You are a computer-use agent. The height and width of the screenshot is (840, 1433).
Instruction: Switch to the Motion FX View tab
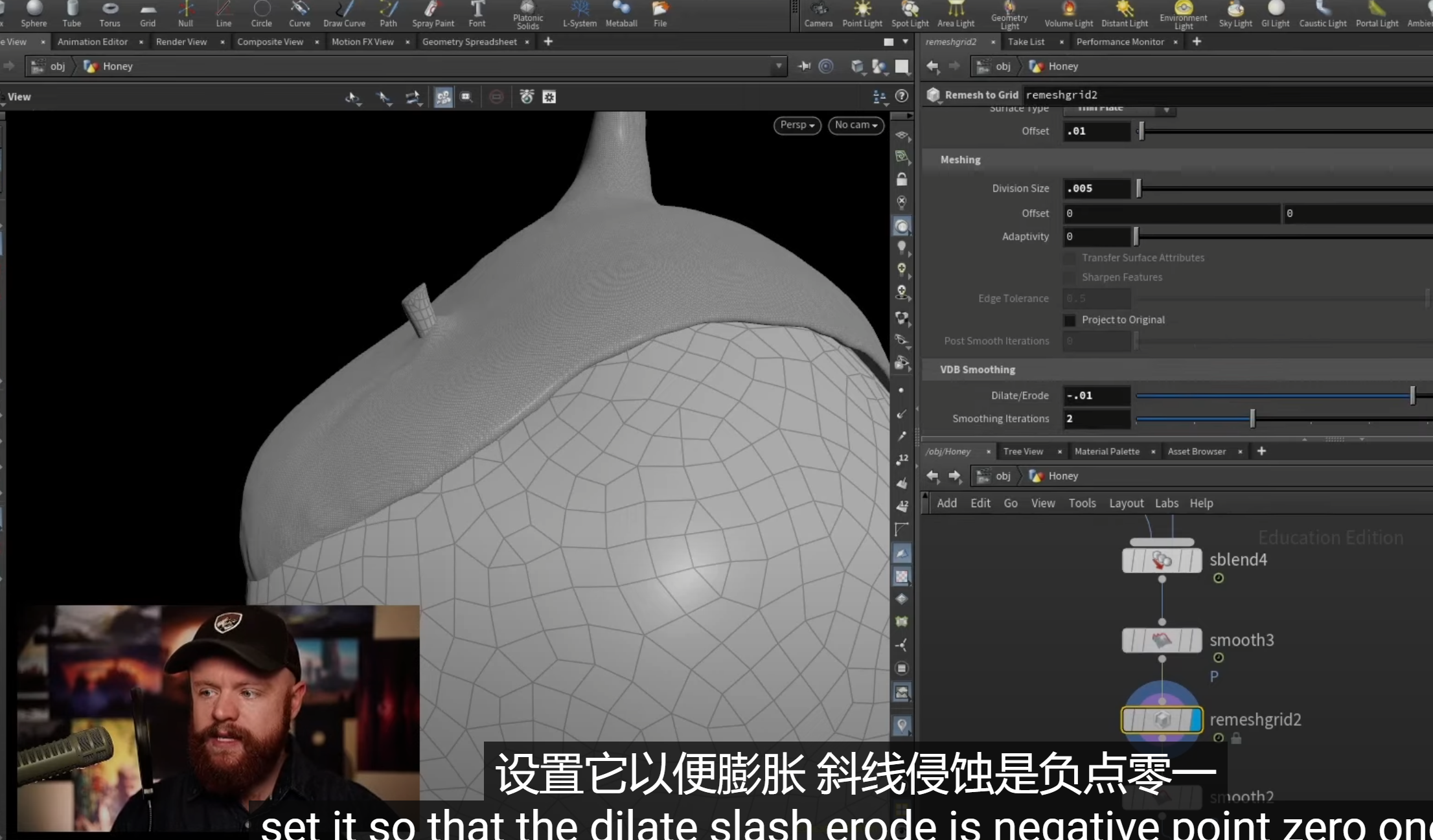click(x=363, y=41)
